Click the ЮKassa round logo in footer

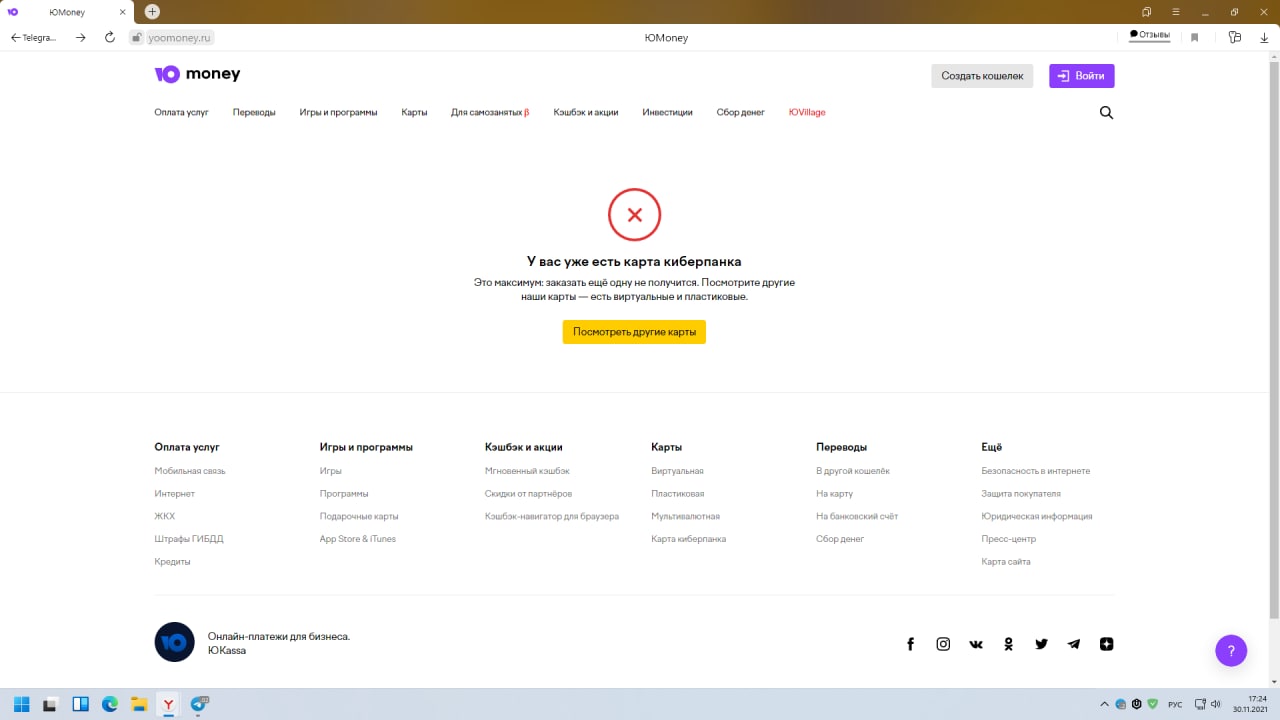tap(174, 642)
